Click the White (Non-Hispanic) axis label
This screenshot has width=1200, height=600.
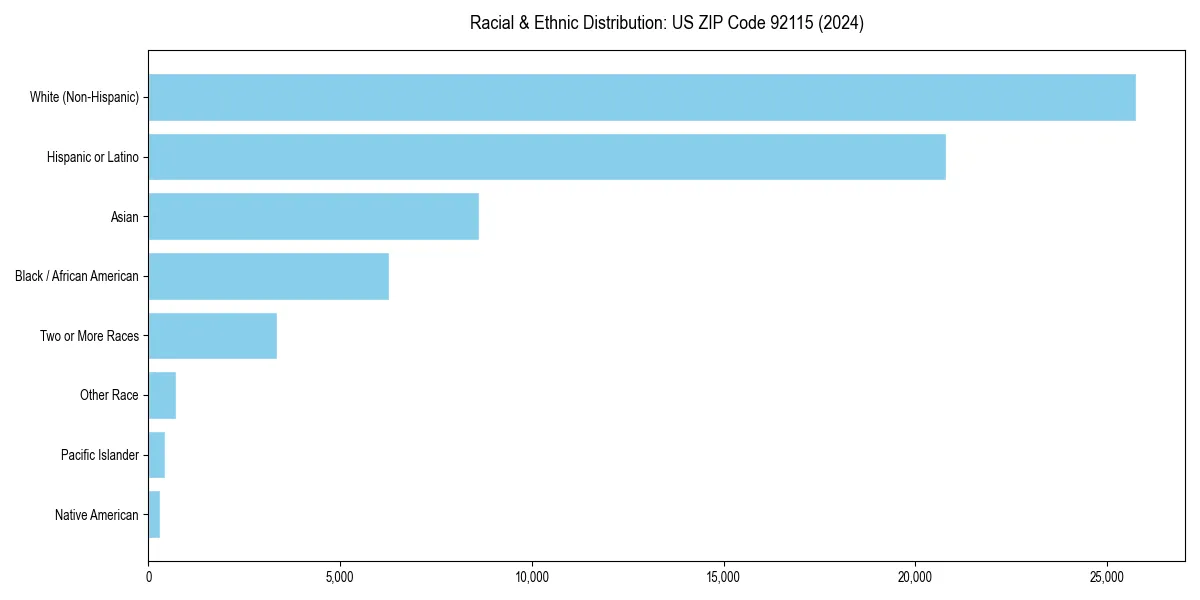coord(85,97)
